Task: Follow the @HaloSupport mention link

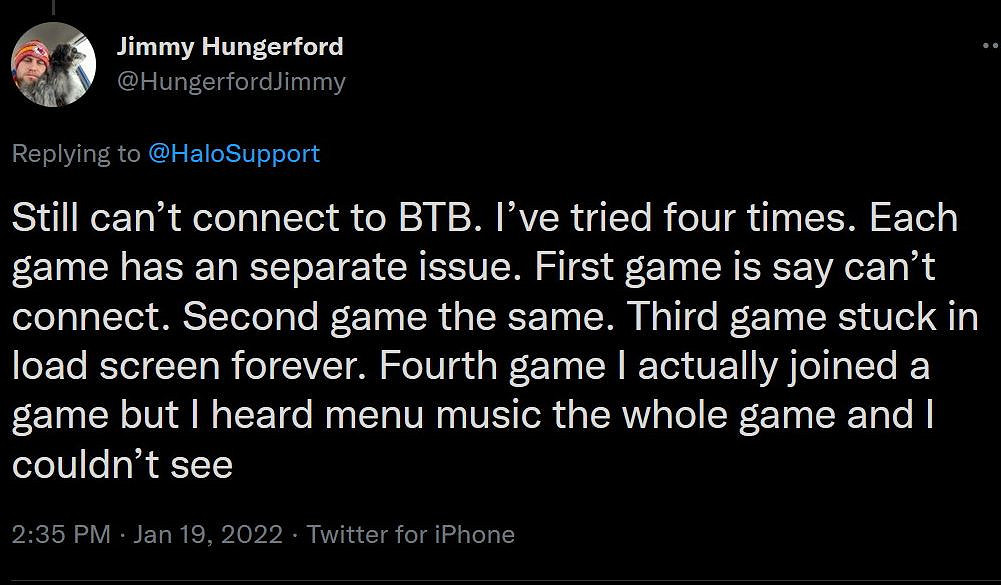Action: (234, 153)
